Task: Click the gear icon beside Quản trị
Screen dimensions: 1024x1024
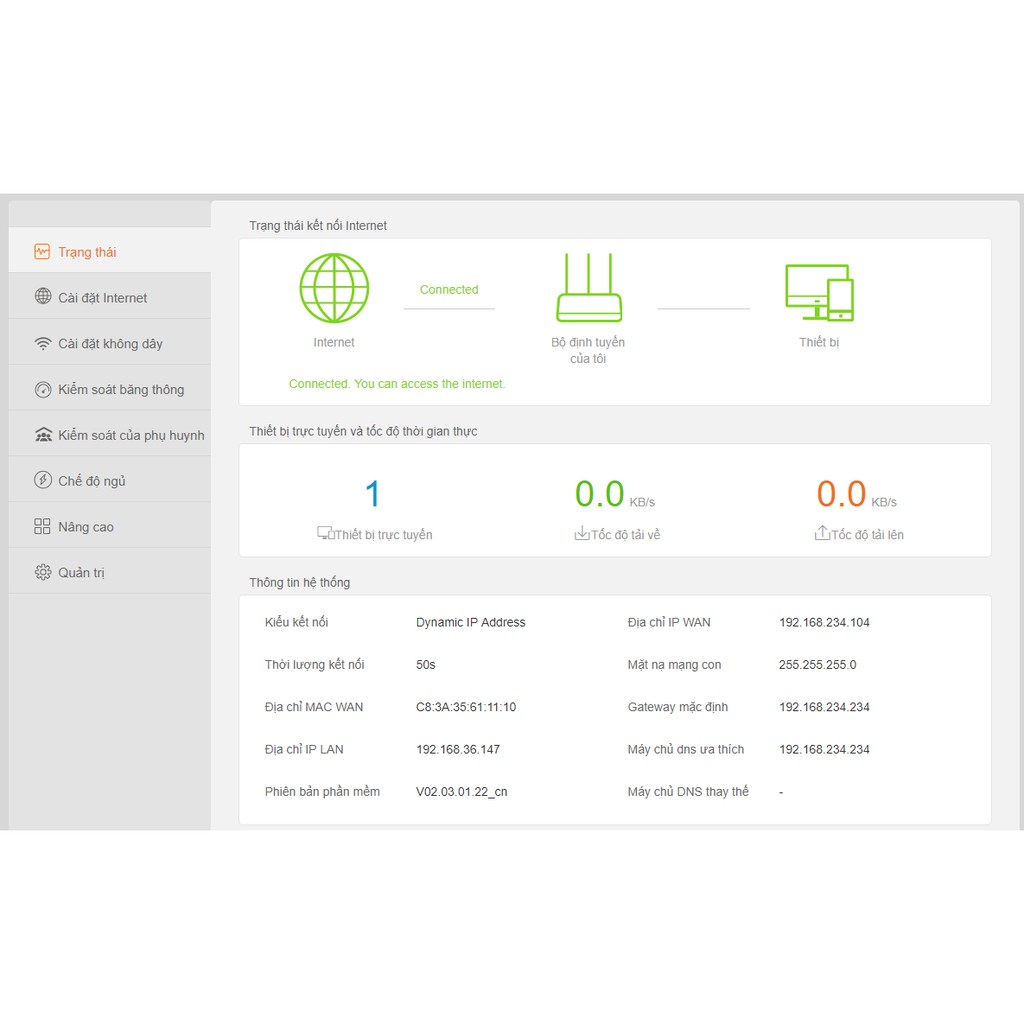Action: click(x=43, y=573)
